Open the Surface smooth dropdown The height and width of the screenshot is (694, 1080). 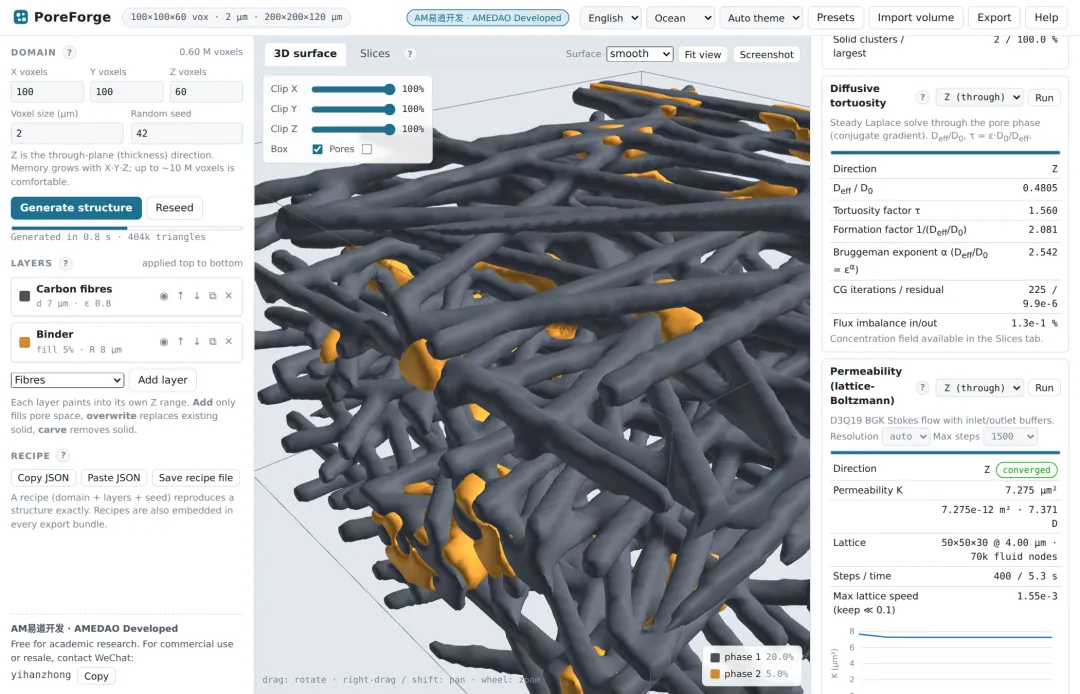tap(640, 54)
